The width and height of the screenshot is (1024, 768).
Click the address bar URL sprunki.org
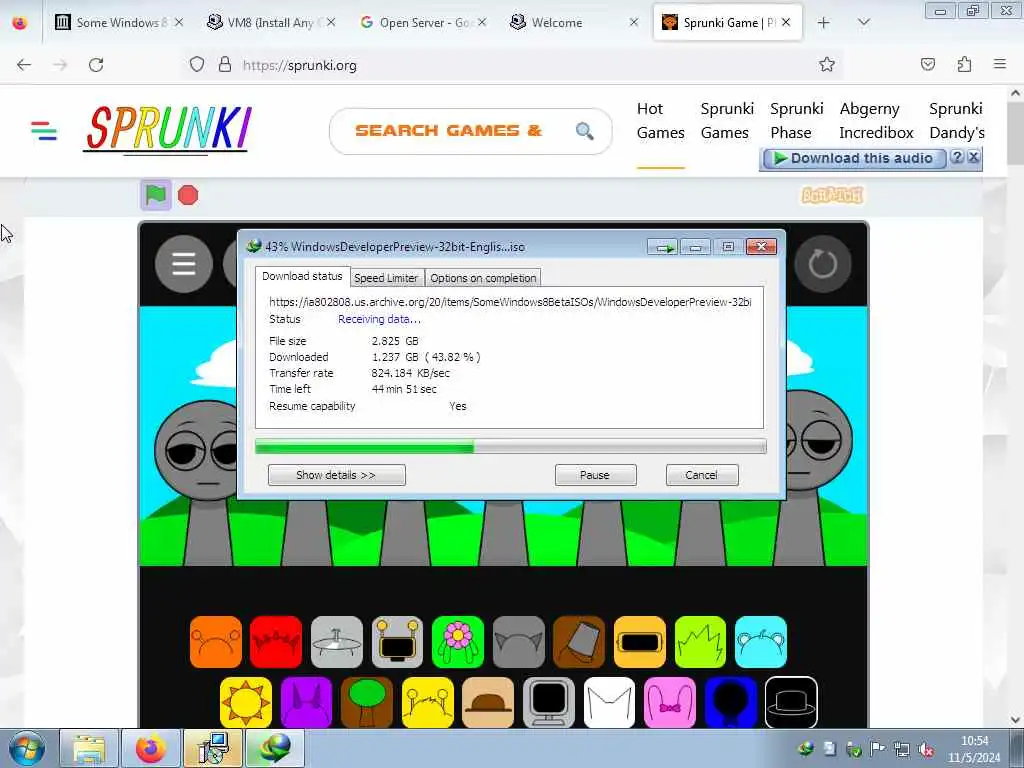tap(300, 65)
